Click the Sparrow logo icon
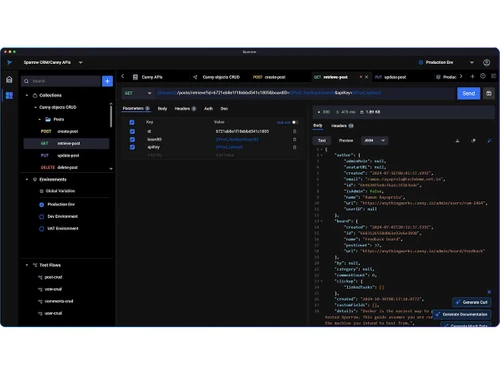Image resolution: width=500 pixels, height=375 pixels. point(9,62)
